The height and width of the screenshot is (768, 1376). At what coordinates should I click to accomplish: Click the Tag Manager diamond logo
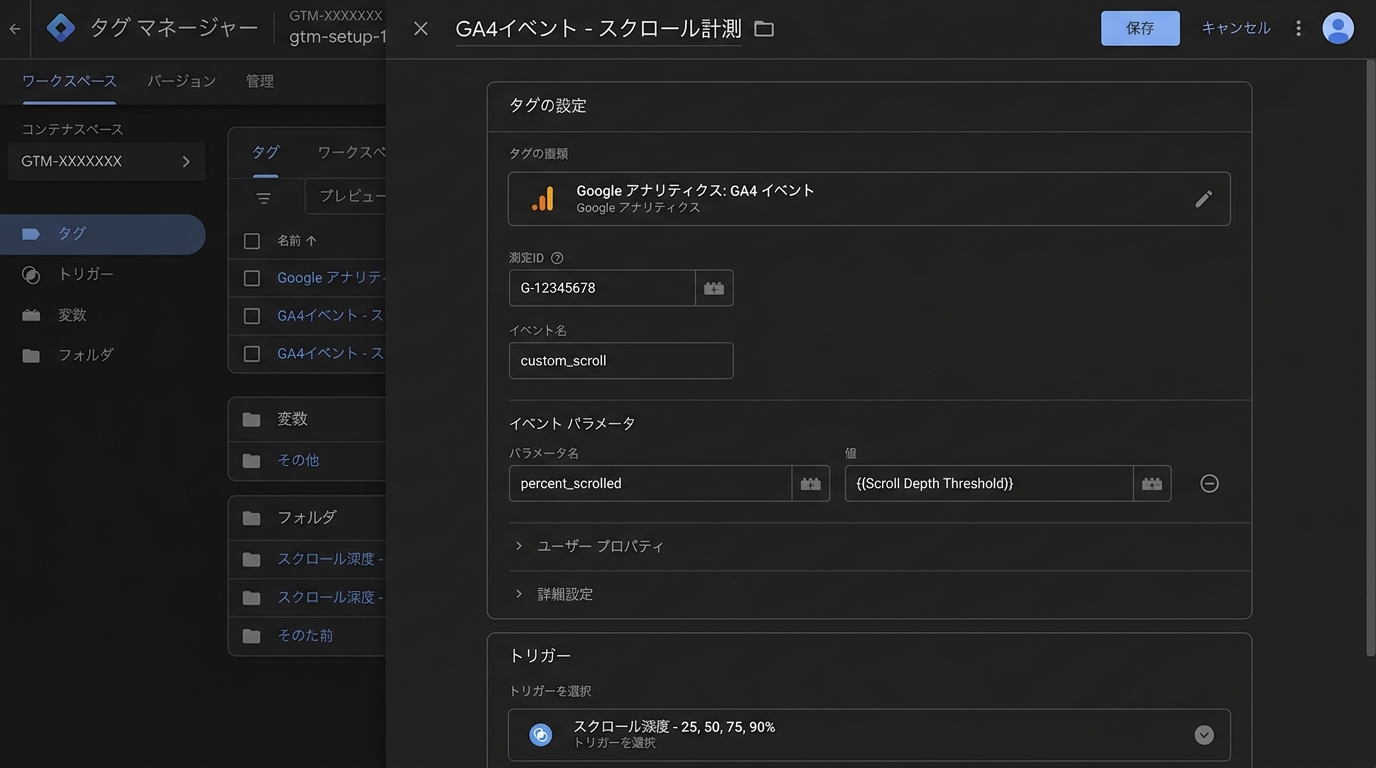pos(61,28)
